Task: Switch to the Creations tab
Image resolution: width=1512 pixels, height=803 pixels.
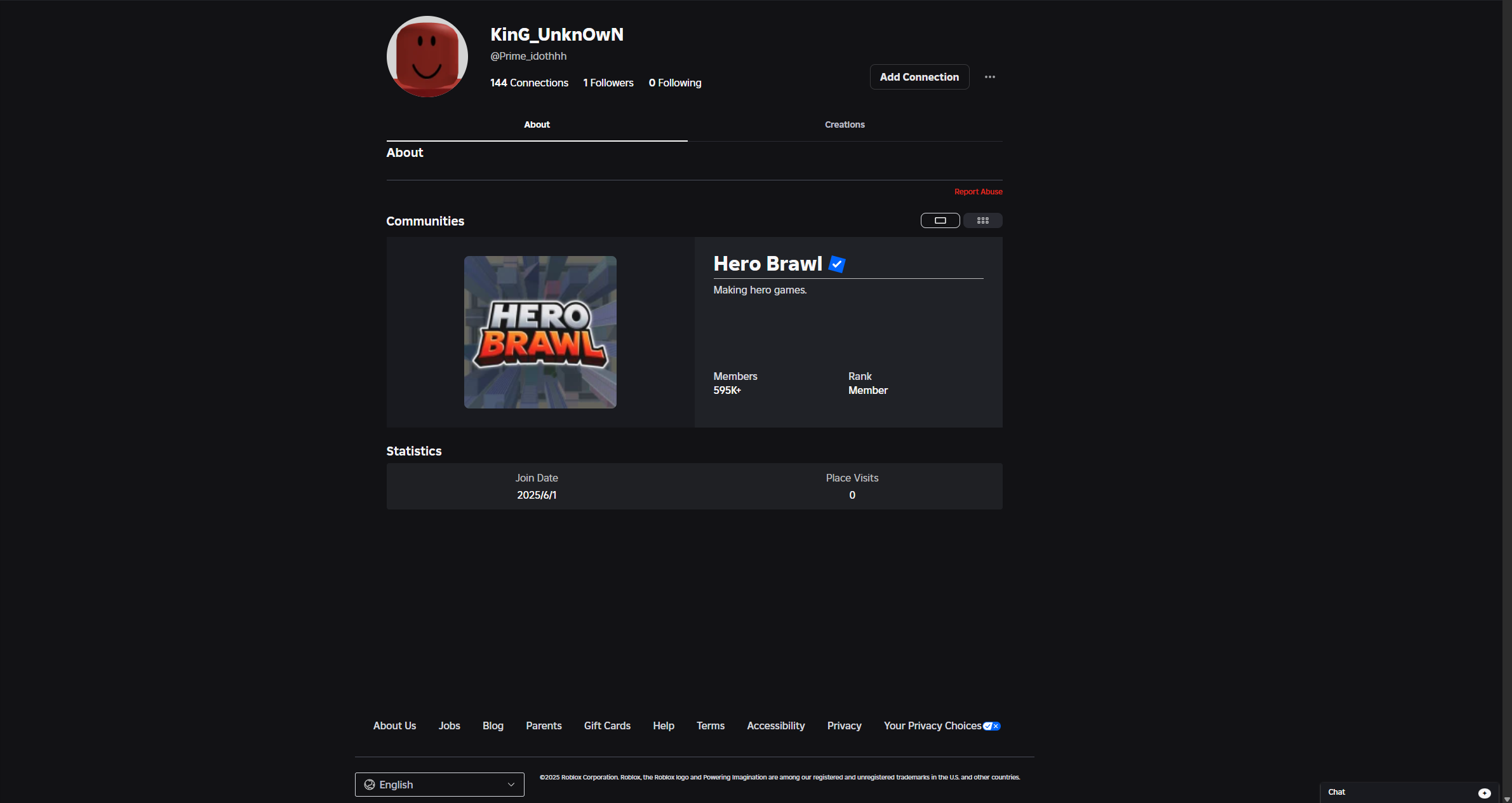Action: click(x=845, y=125)
